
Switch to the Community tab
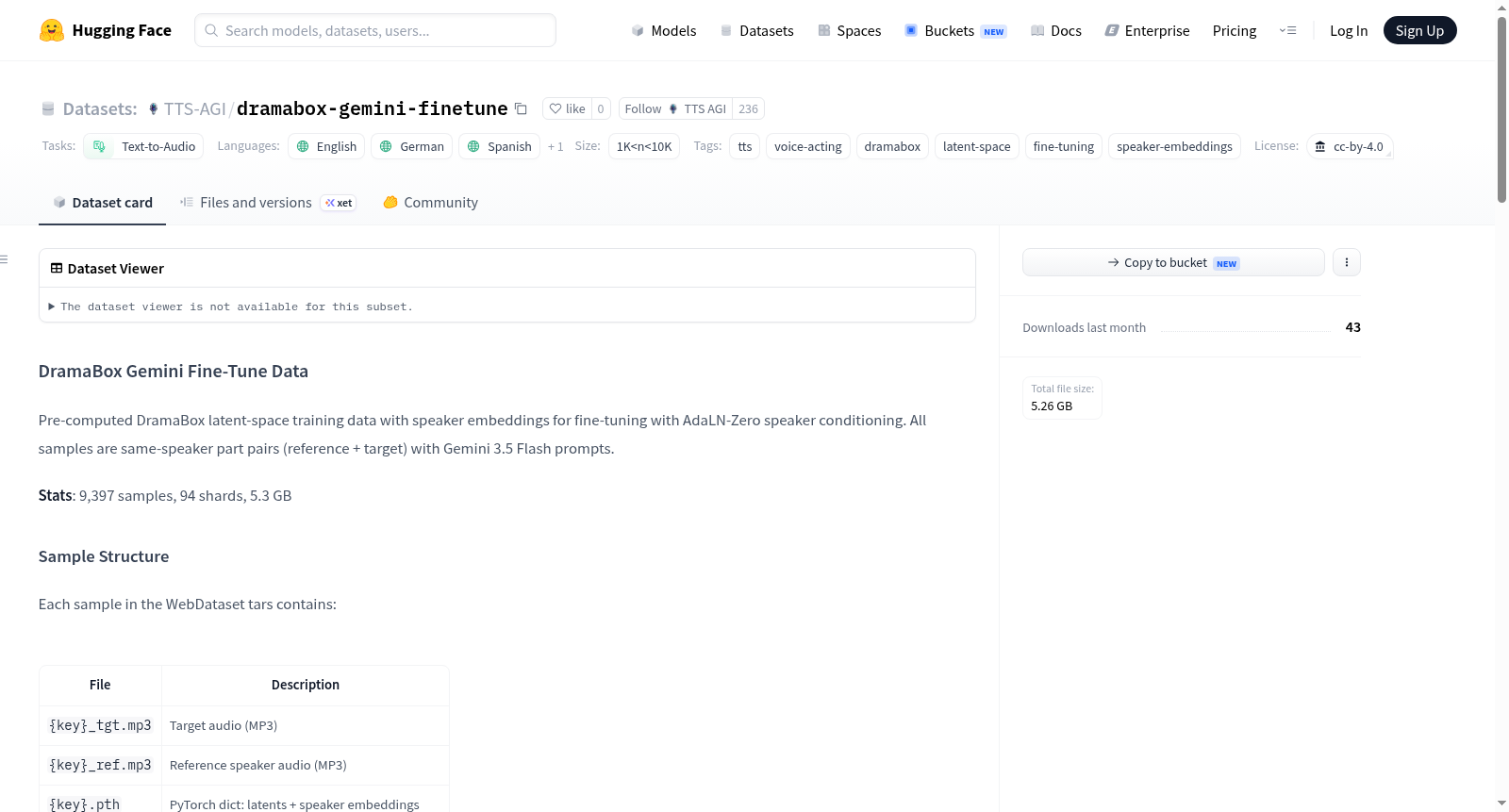[x=430, y=203]
